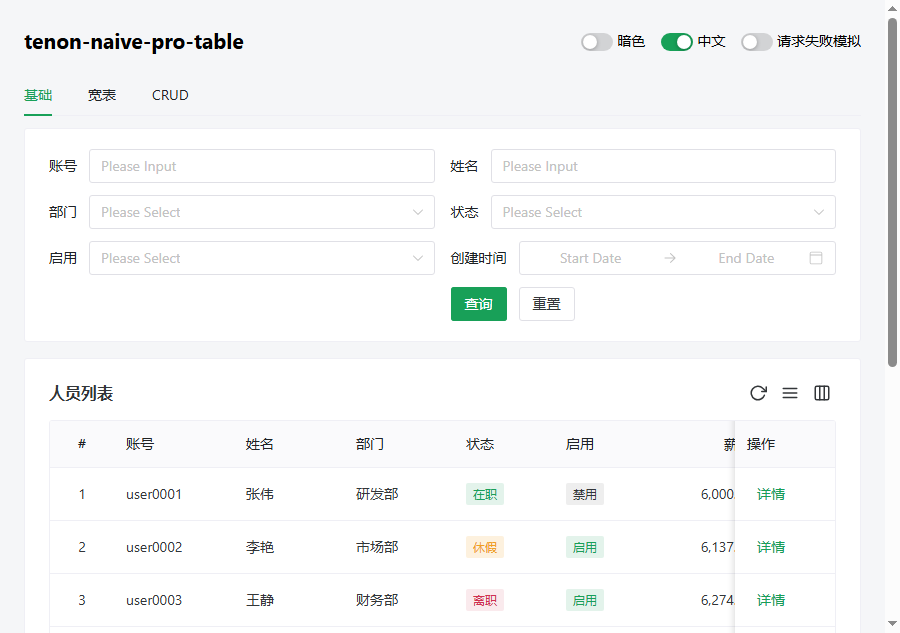Open the 启用 select dropdown
Screen dimensions: 900x633
pos(262,258)
